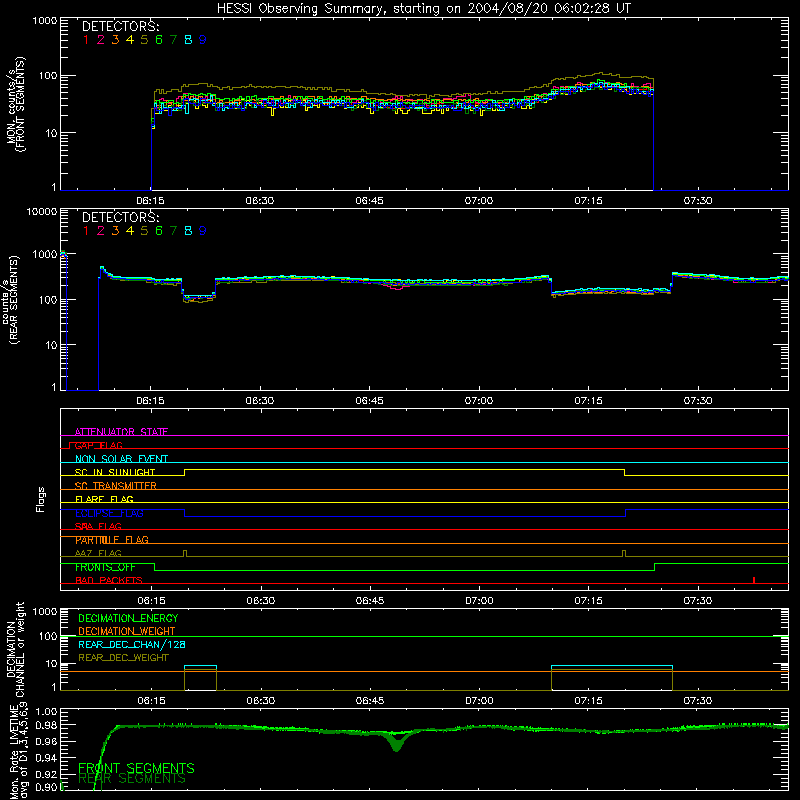Click 06:45 tick under rear segments plot
800x800 pixels.
click(x=369, y=401)
